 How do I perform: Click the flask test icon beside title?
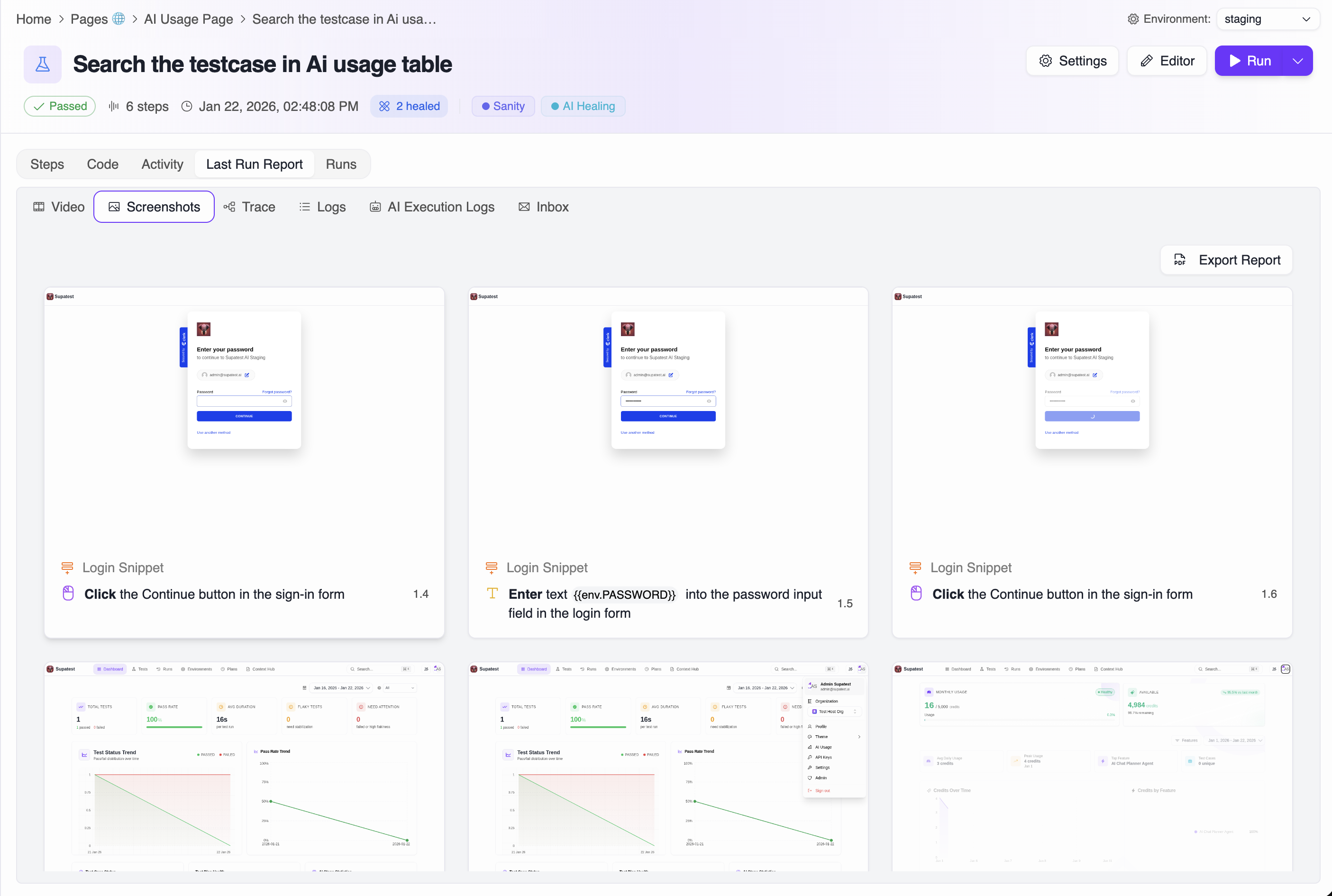tap(42, 64)
